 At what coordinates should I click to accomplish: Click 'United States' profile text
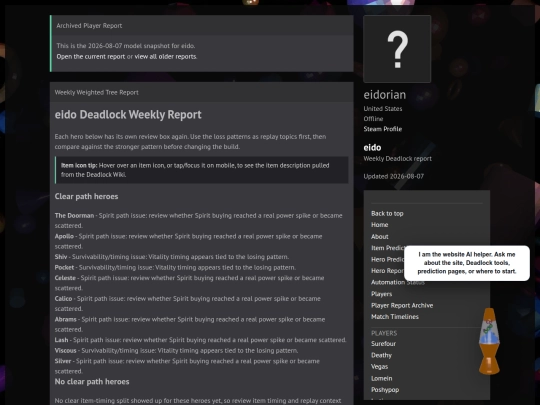click(x=383, y=108)
